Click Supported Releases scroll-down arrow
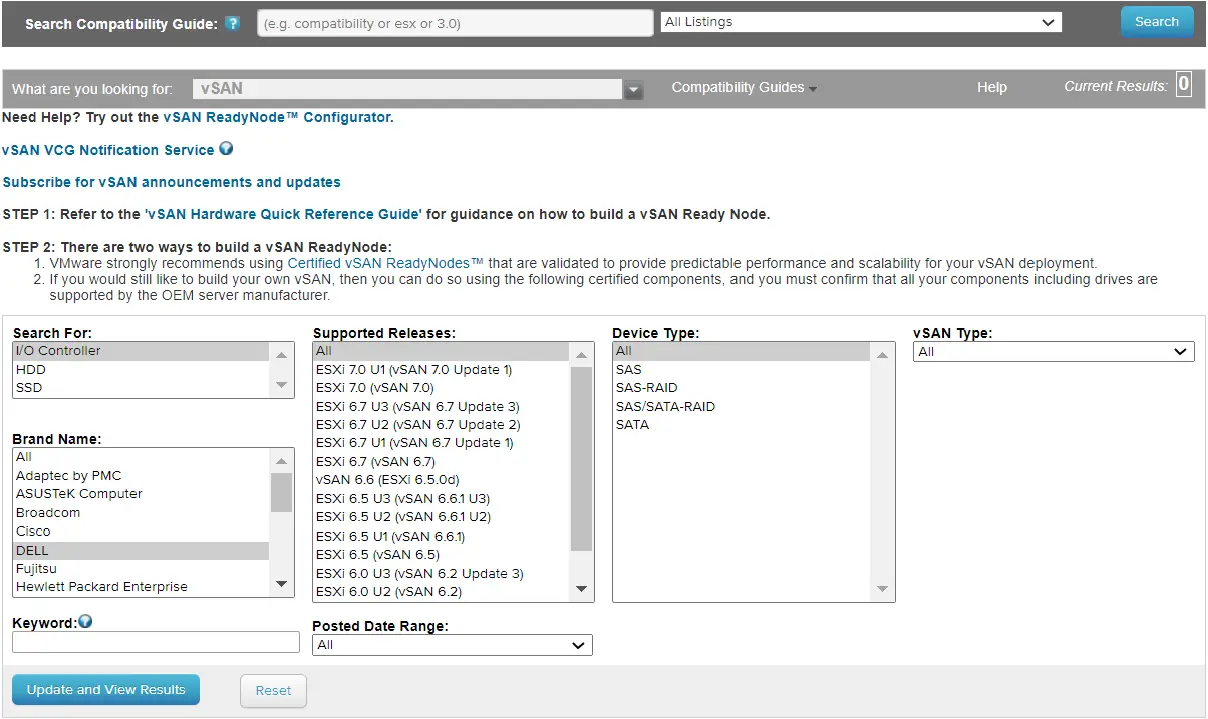This screenshot has height=719, width=1208. [x=582, y=589]
